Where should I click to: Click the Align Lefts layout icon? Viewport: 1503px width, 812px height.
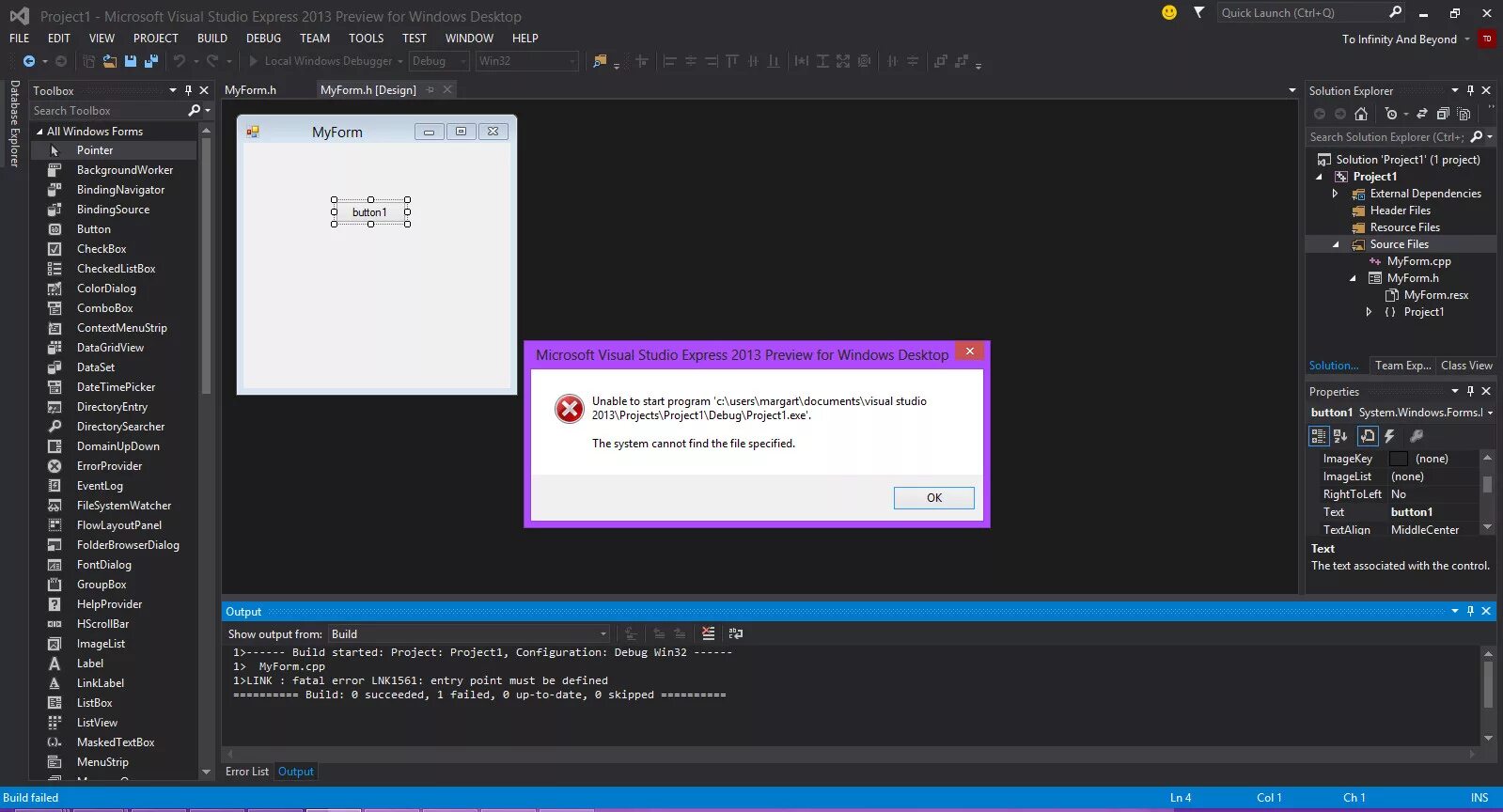(x=670, y=61)
